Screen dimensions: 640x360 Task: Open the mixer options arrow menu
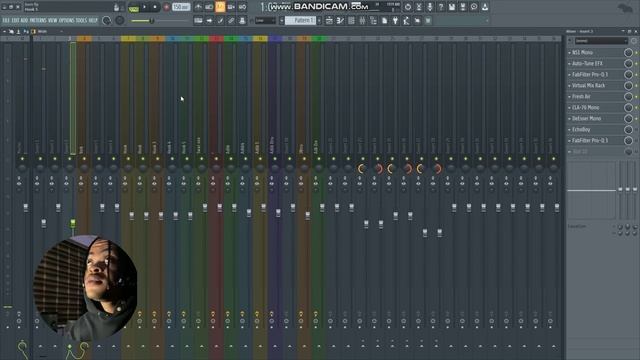point(4,31)
